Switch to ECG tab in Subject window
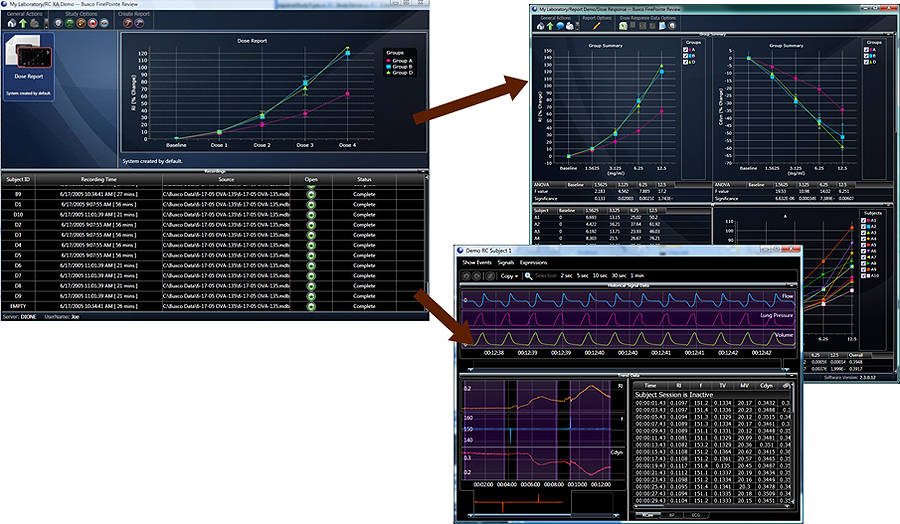 click(696, 515)
